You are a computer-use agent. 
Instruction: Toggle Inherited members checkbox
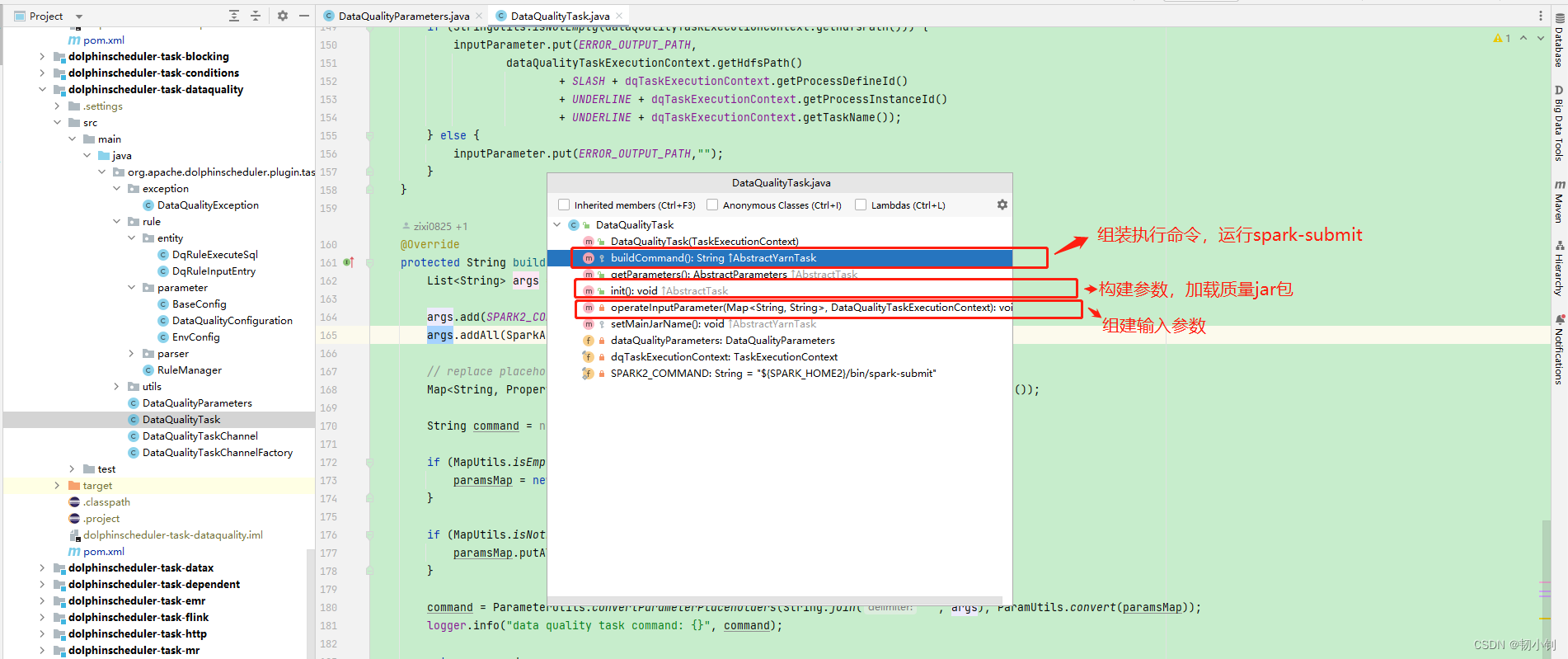click(x=564, y=205)
